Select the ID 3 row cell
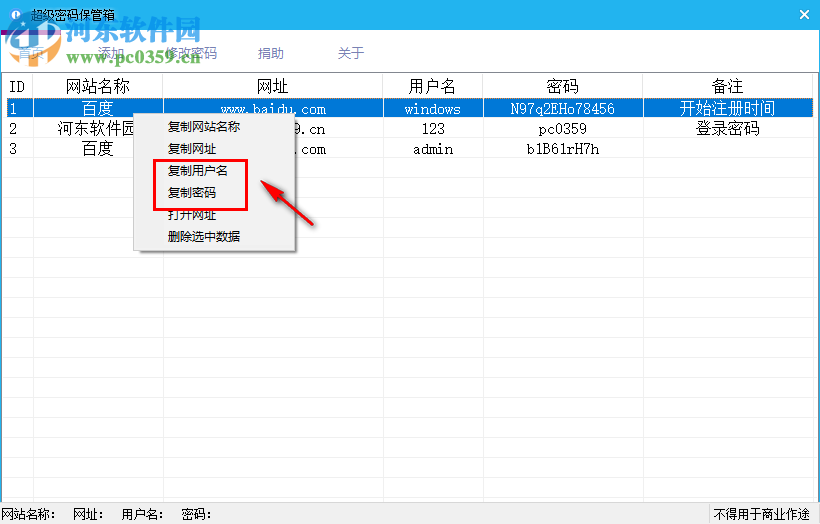 tap(18, 149)
